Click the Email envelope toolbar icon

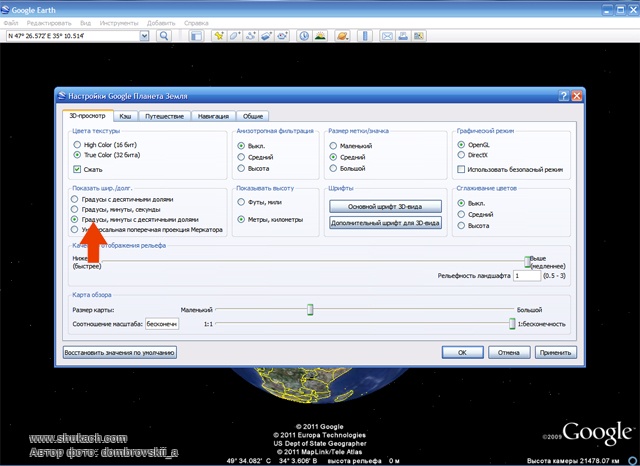click(x=387, y=36)
